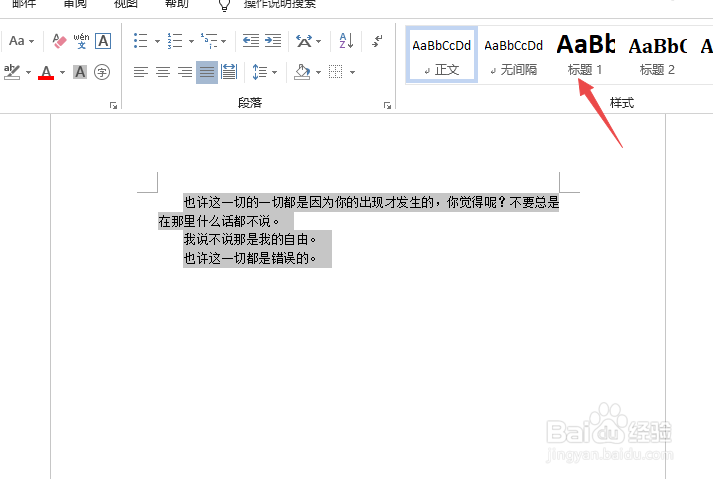Open the Change Case (Aa) menu
713x479 pixels.
click(x=21, y=41)
